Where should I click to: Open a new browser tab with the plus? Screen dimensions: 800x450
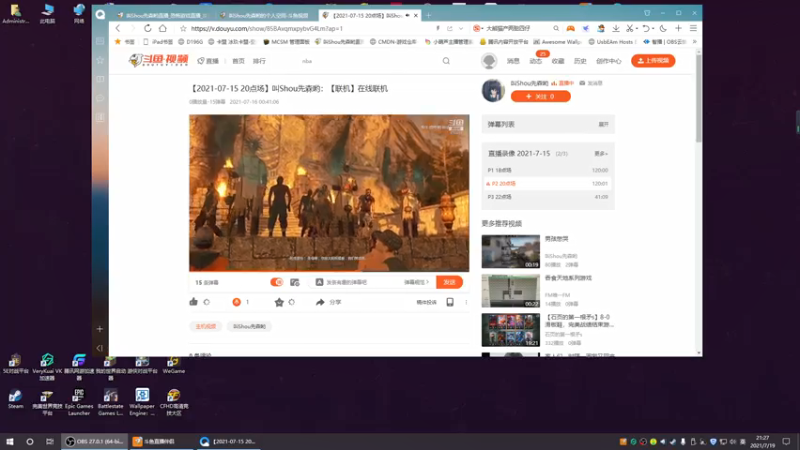[429, 15]
